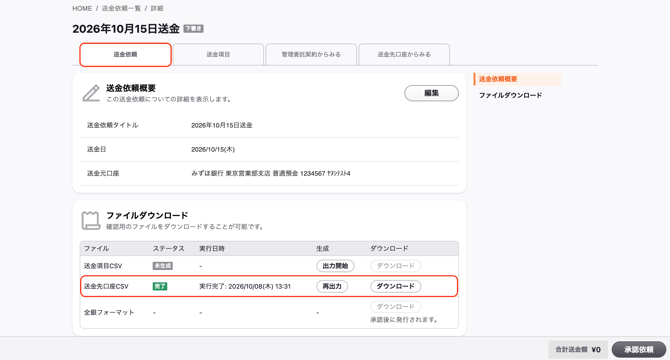Screen dimensions: 670x360
Task: Click HOME breadcrumb link
Action: (x=82, y=9)
